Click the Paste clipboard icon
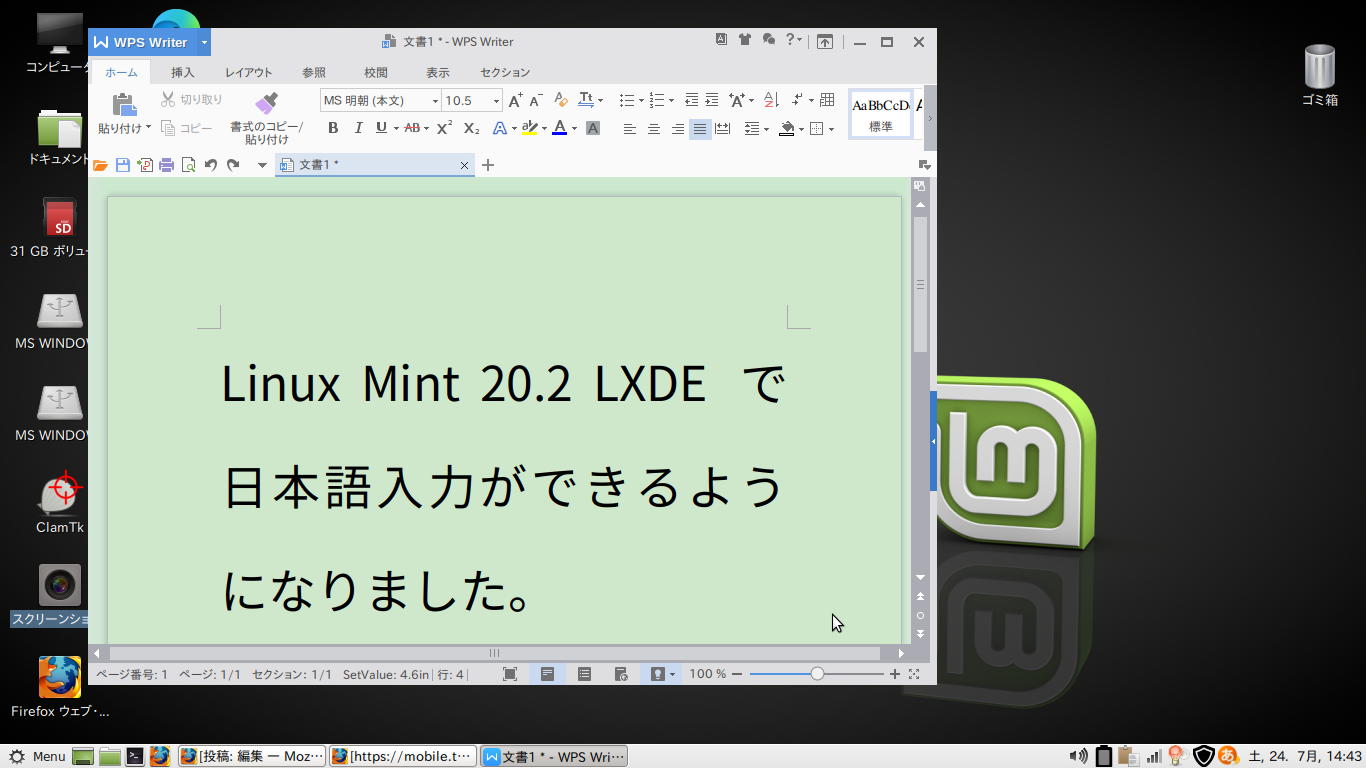The height and width of the screenshot is (768, 1366). coord(124,104)
